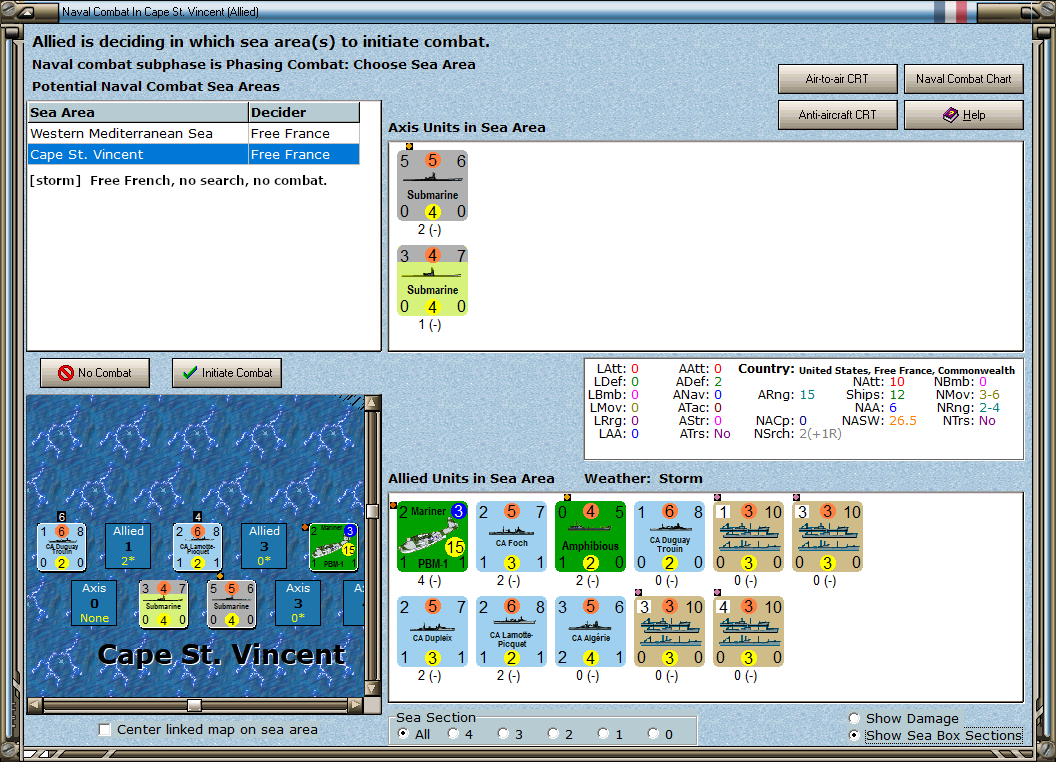Select CA Lamotte-Picquet in Allied units list
The height and width of the screenshot is (762, 1056).
pyautogui.click(x=511, y=632)
